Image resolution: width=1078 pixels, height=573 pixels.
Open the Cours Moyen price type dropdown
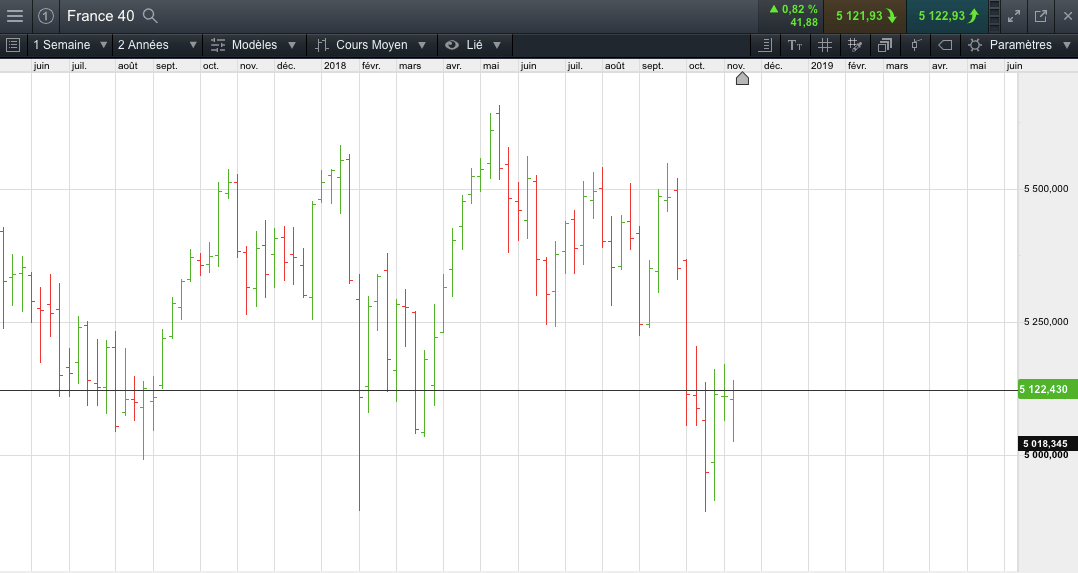371,45
